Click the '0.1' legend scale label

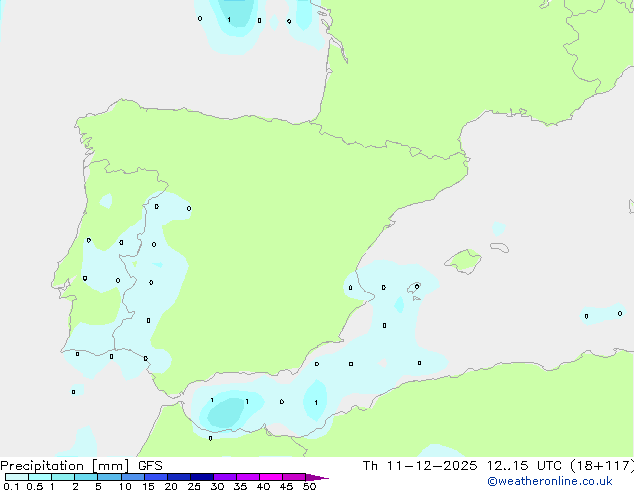point(11,486)
